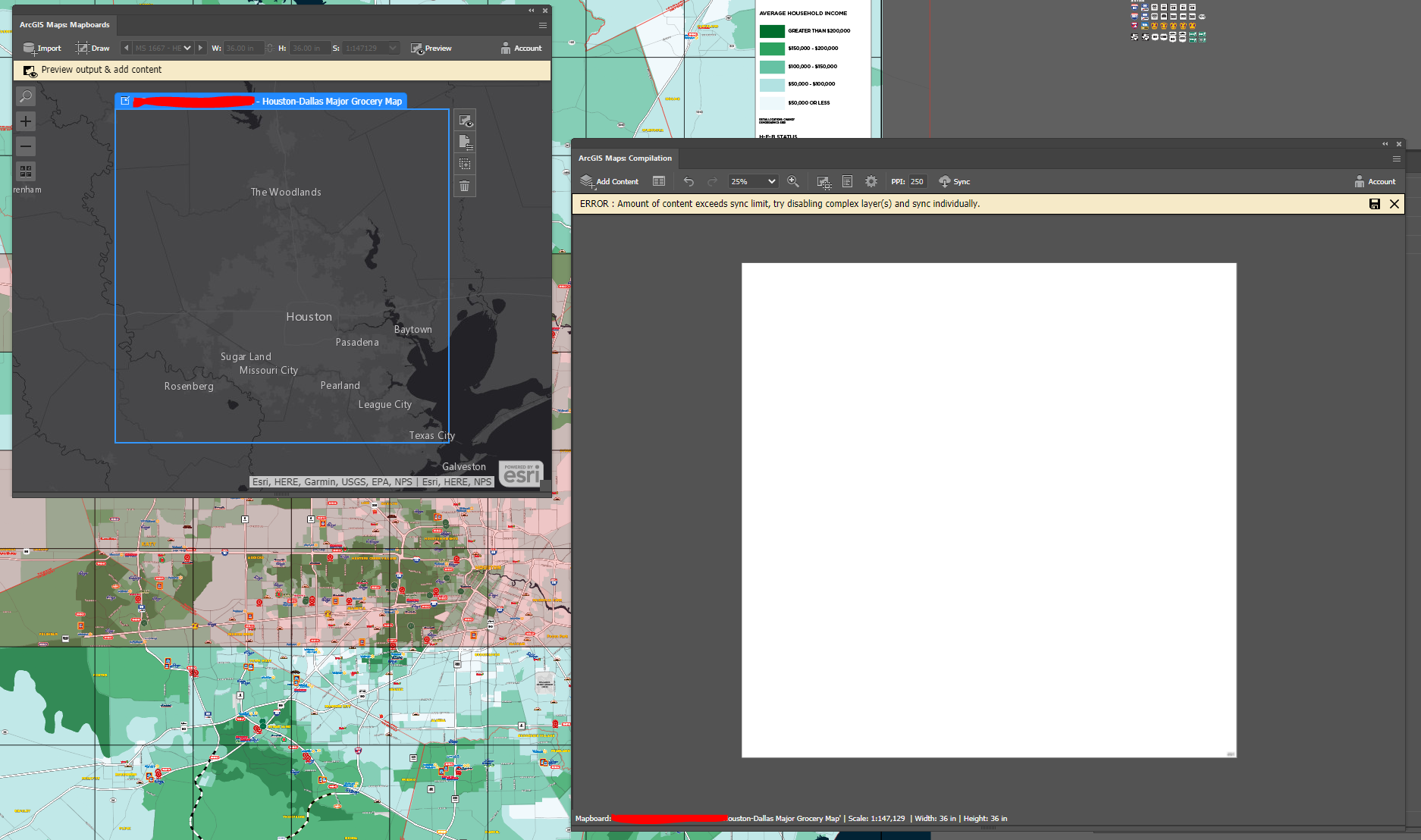
Task: Open the map search magnifier tool
Action: [26, 96]
